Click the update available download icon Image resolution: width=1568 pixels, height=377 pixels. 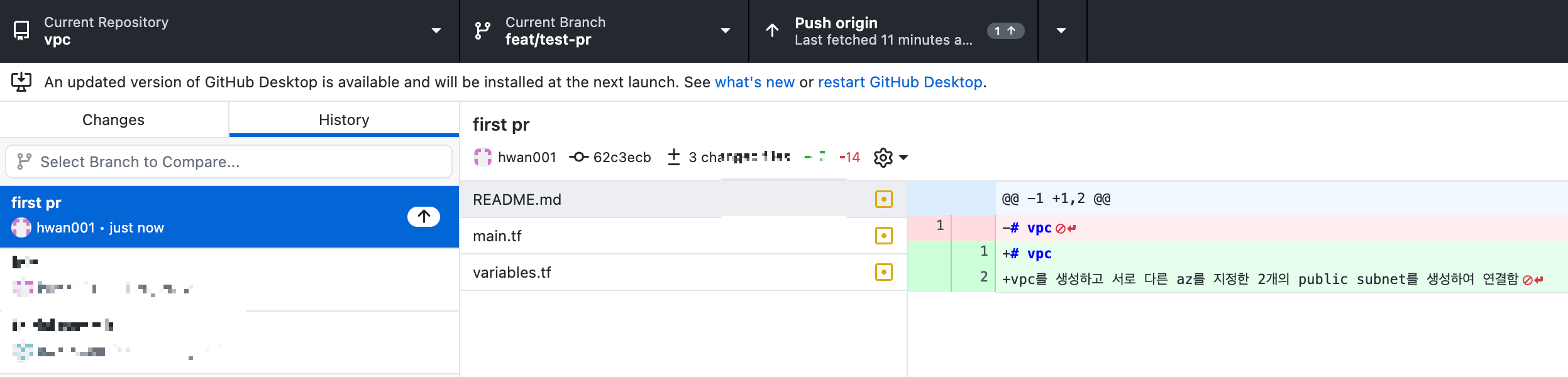(21, 82)
